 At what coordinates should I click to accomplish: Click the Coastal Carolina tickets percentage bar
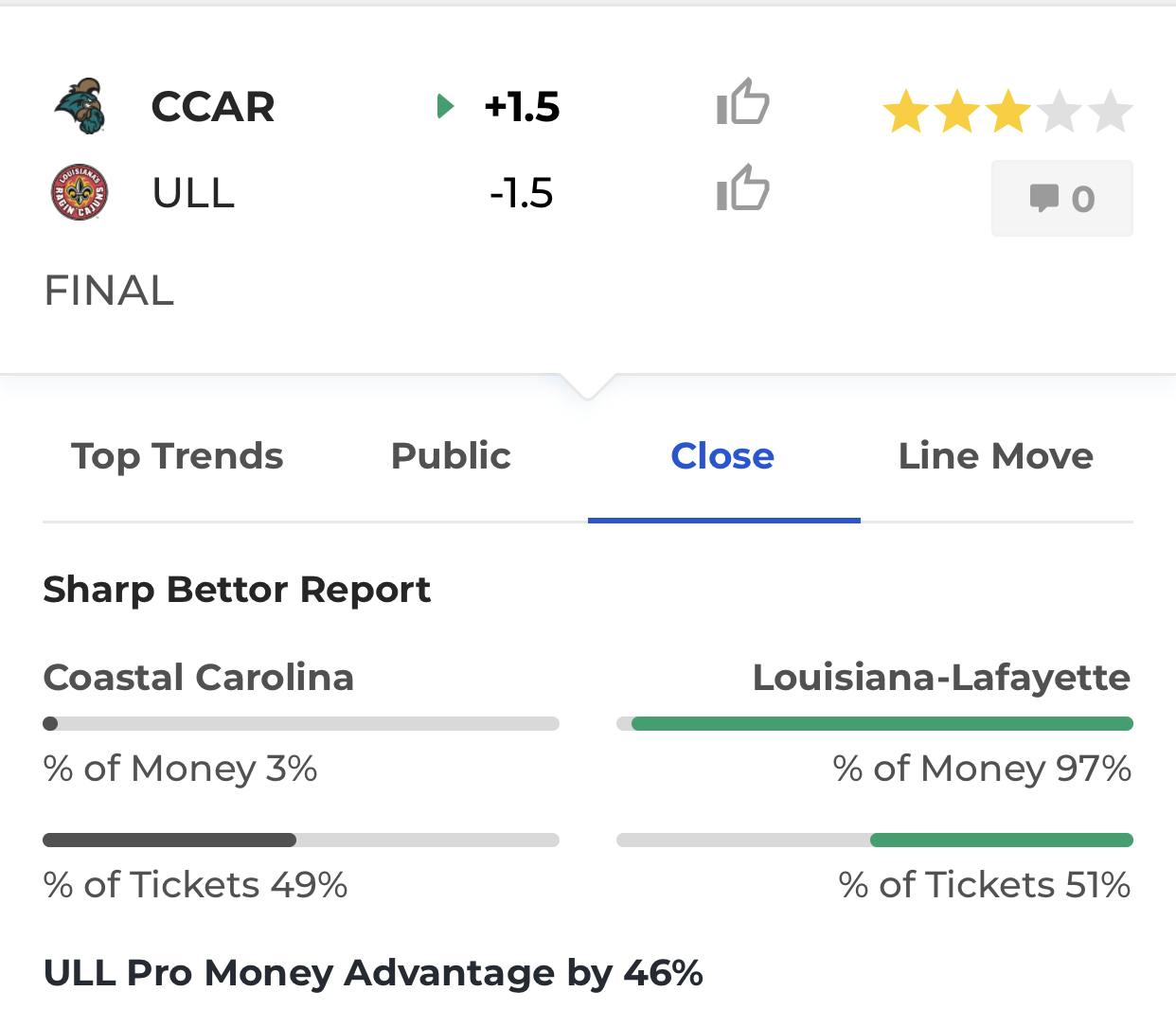(301, 840)
